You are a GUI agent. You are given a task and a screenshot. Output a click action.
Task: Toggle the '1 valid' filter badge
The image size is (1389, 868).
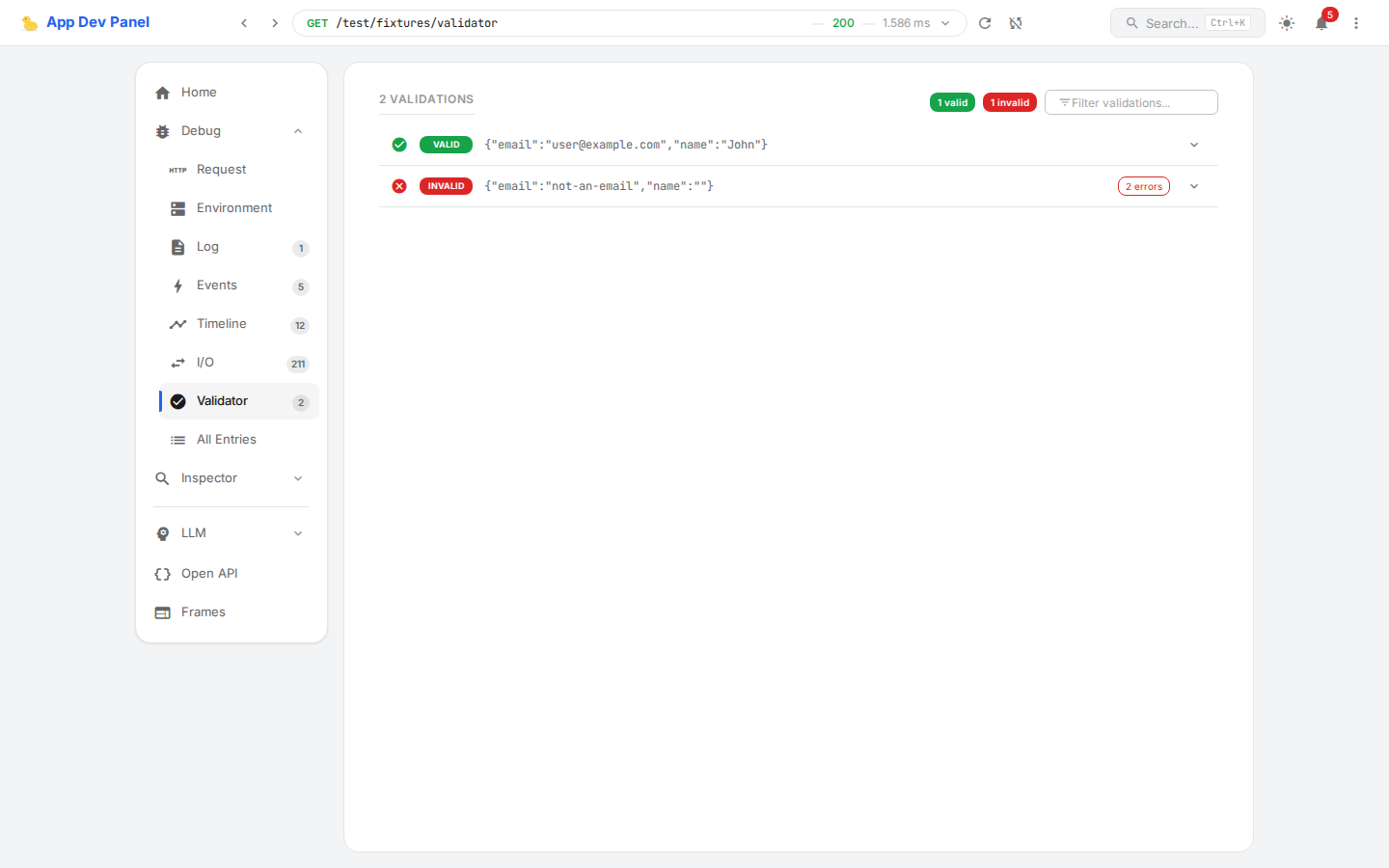952,101
